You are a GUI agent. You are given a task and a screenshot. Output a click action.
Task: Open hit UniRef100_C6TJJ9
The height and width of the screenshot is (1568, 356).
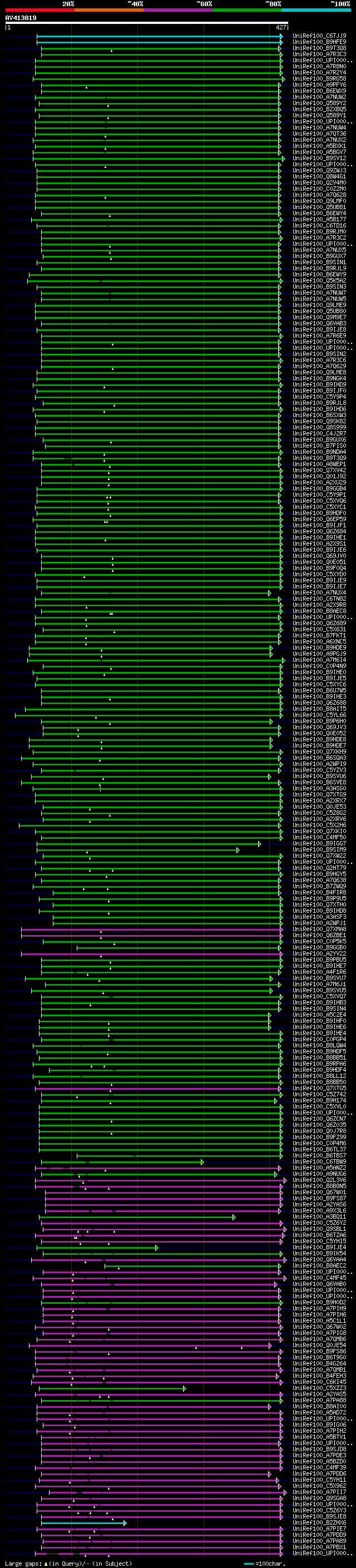(319, 36)
